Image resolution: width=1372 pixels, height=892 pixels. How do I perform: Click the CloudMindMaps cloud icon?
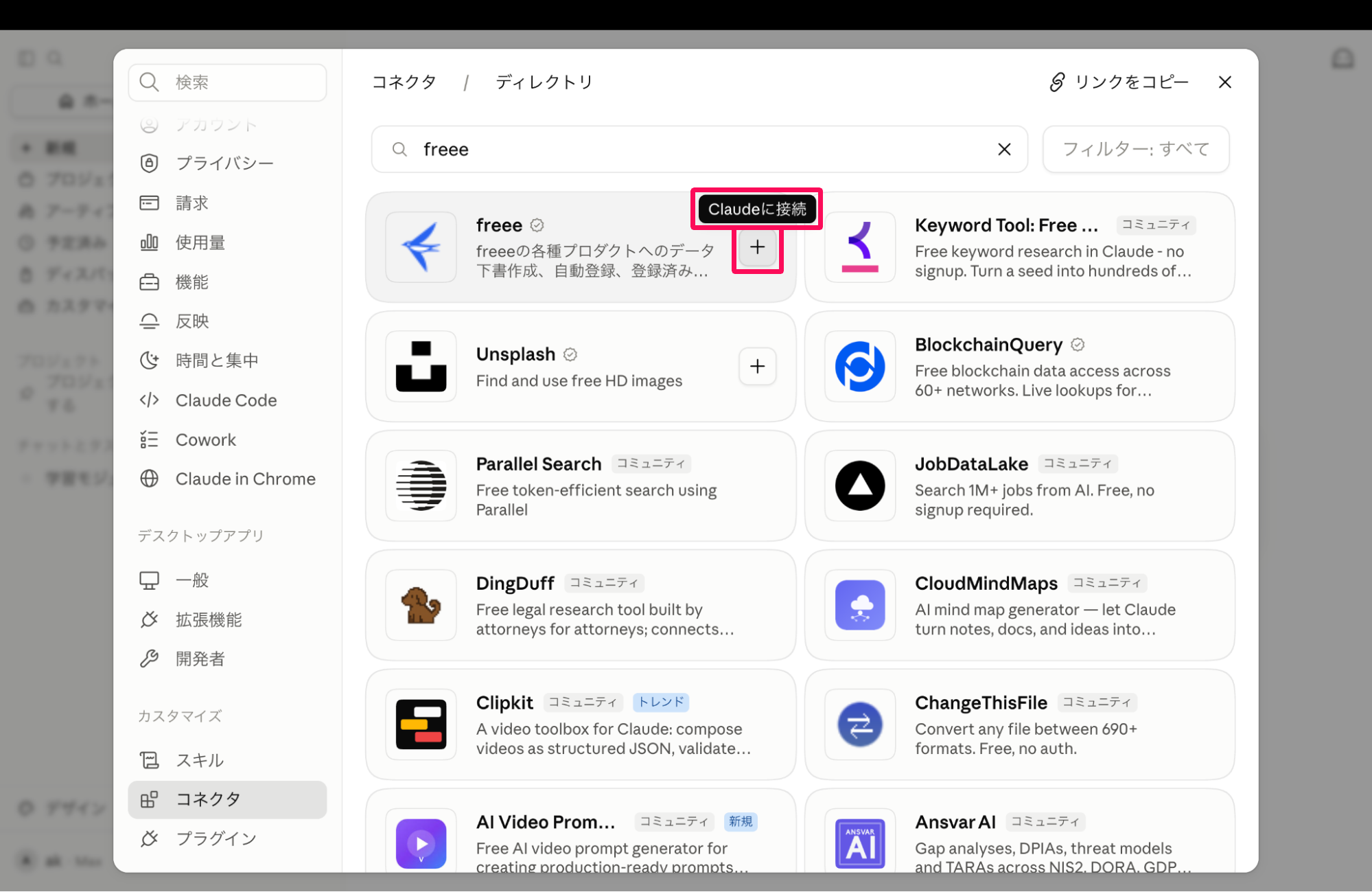[x=860, y=605]
